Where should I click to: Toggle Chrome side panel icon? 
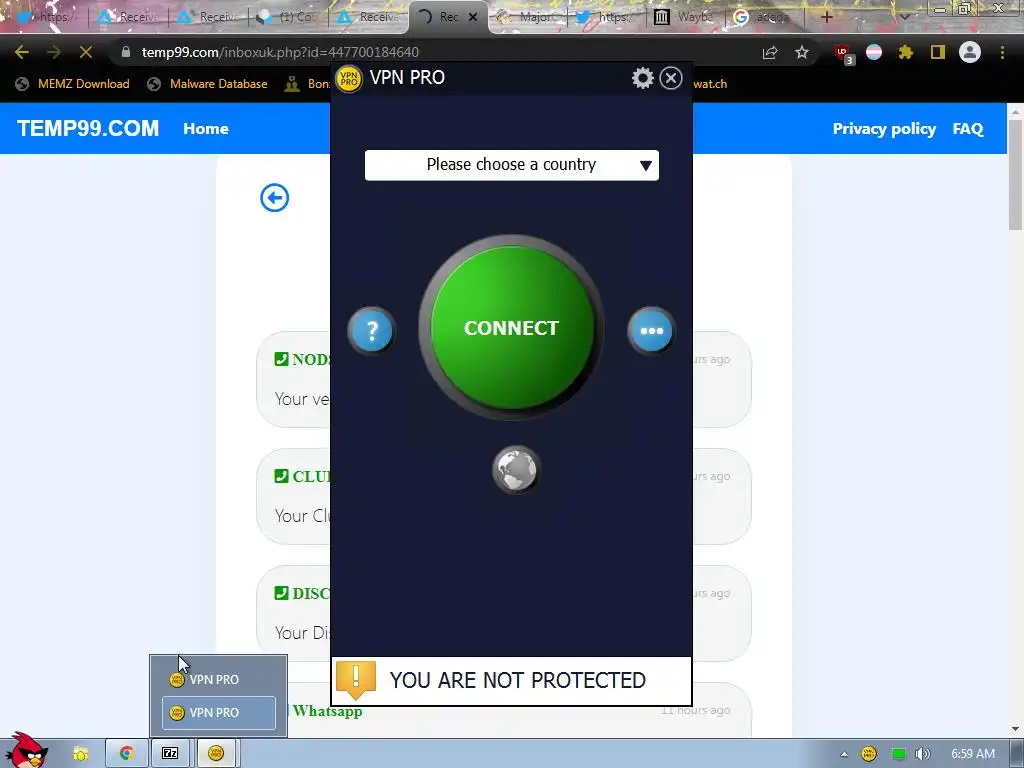(938, 52)
